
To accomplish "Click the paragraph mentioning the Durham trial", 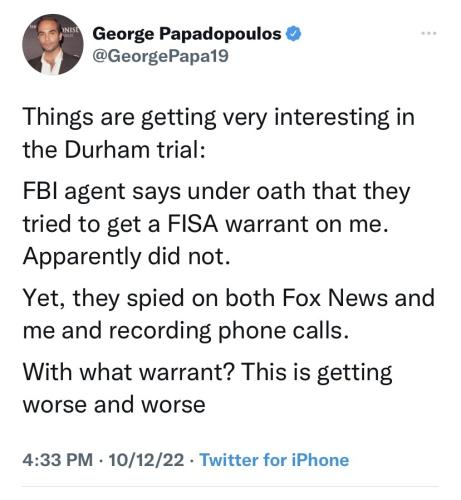I will pos(218,134).
